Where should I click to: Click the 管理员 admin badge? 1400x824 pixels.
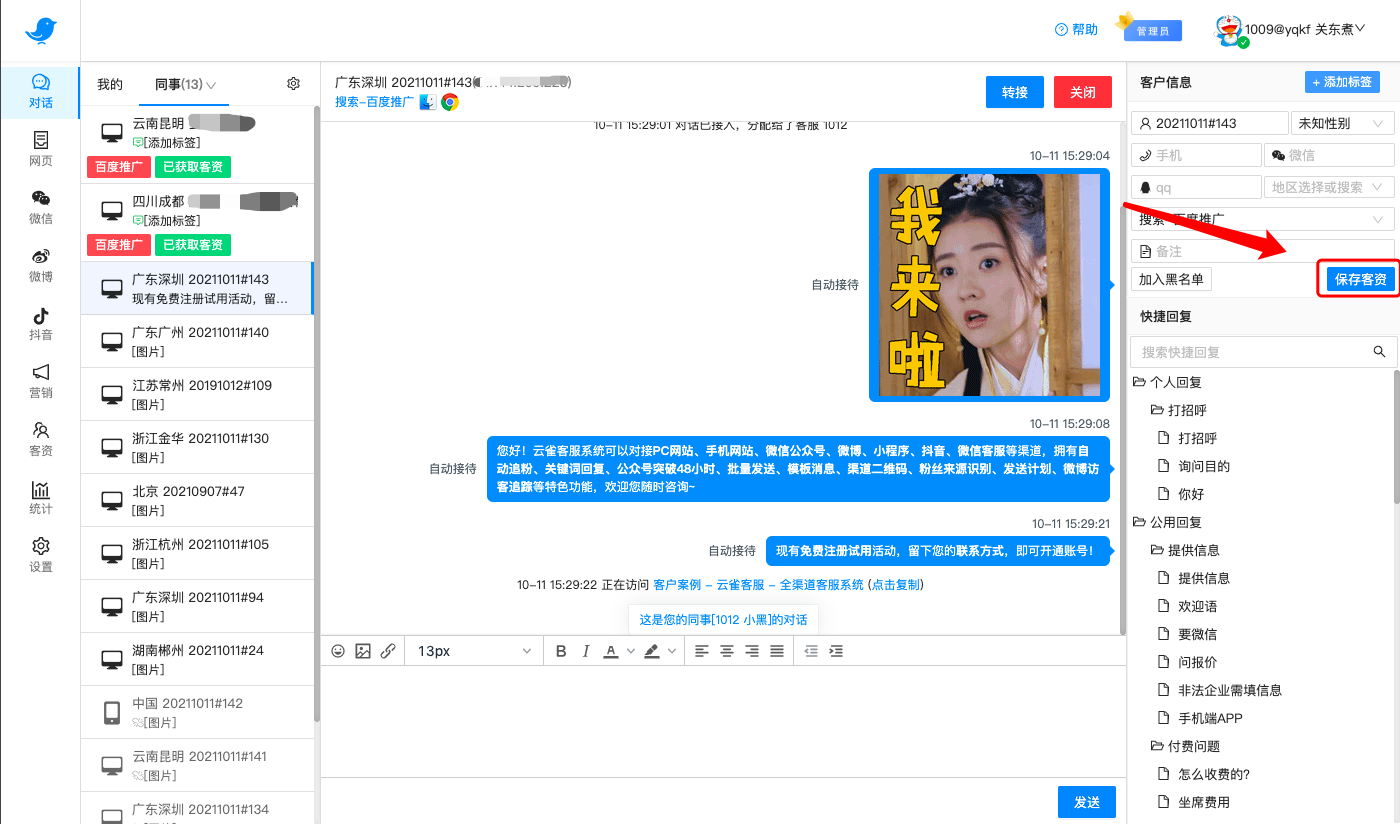pyautogui.click(x=1152, y=29)
